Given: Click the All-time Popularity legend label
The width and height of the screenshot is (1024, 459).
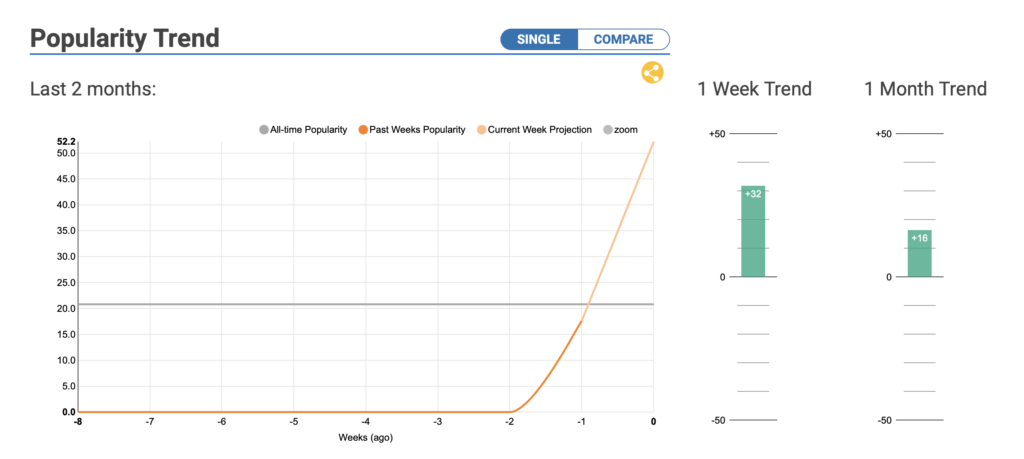Looking at the screenshot, I should coord(308,130).
